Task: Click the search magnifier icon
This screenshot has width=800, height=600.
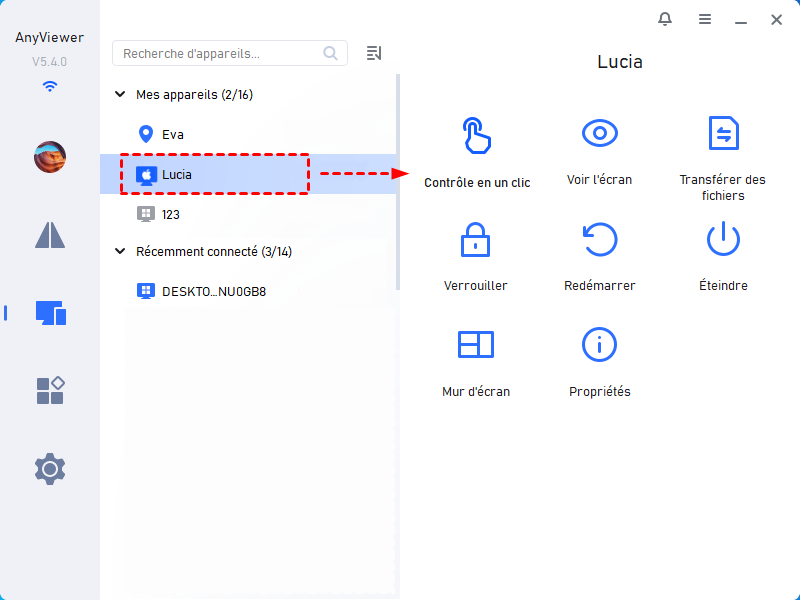Action: (331, 53)
